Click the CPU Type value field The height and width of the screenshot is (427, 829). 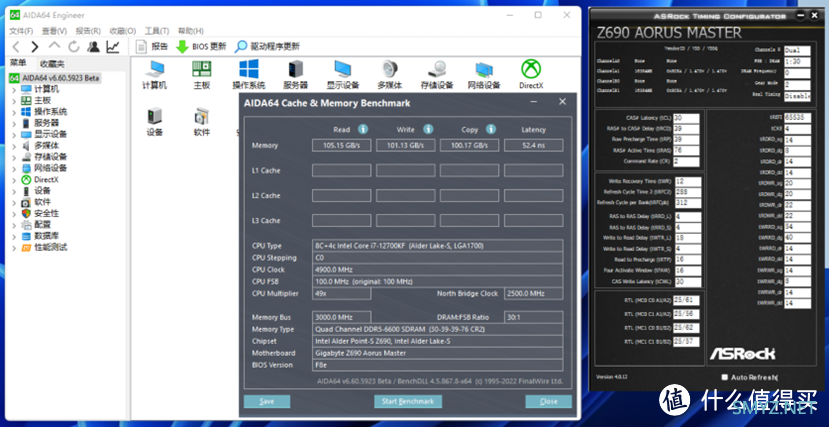pos(438,246)
